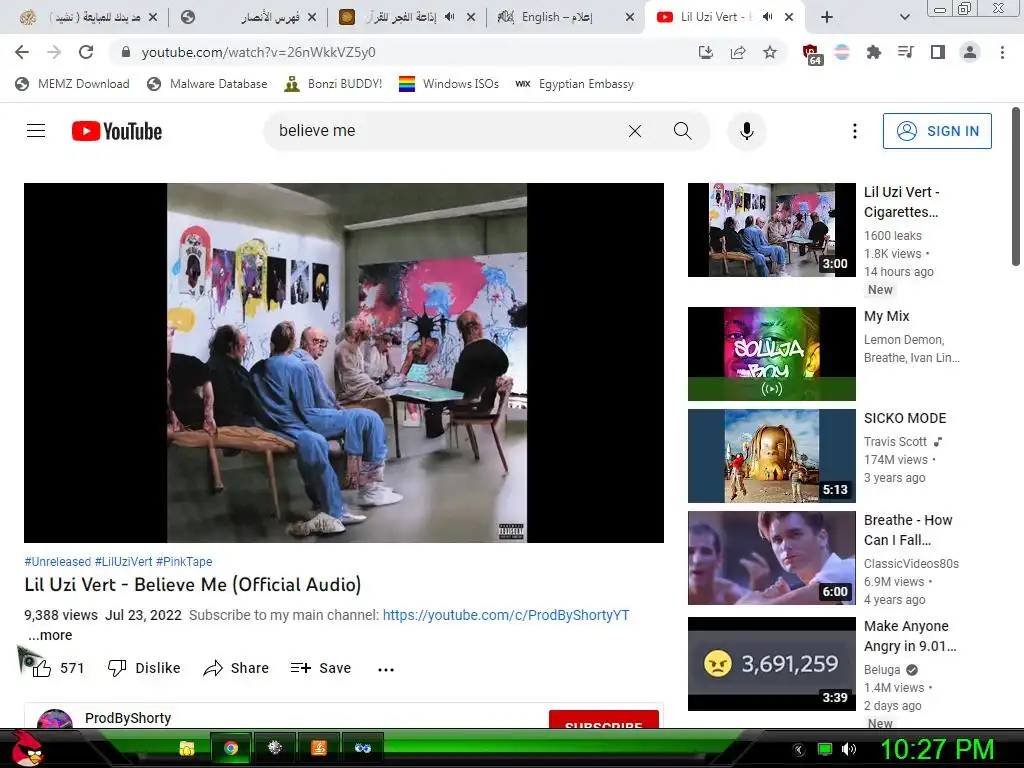This screenshot has height=768, width=1024.
Task: Close the Lil Uzi Vert tab
Action: click(x=789, y=17)
